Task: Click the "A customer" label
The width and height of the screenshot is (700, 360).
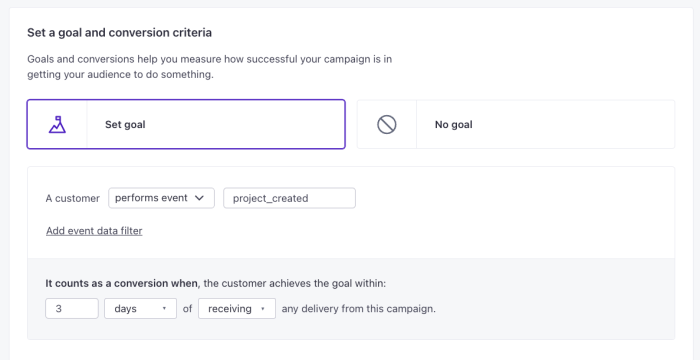Action: click(73, 198)
